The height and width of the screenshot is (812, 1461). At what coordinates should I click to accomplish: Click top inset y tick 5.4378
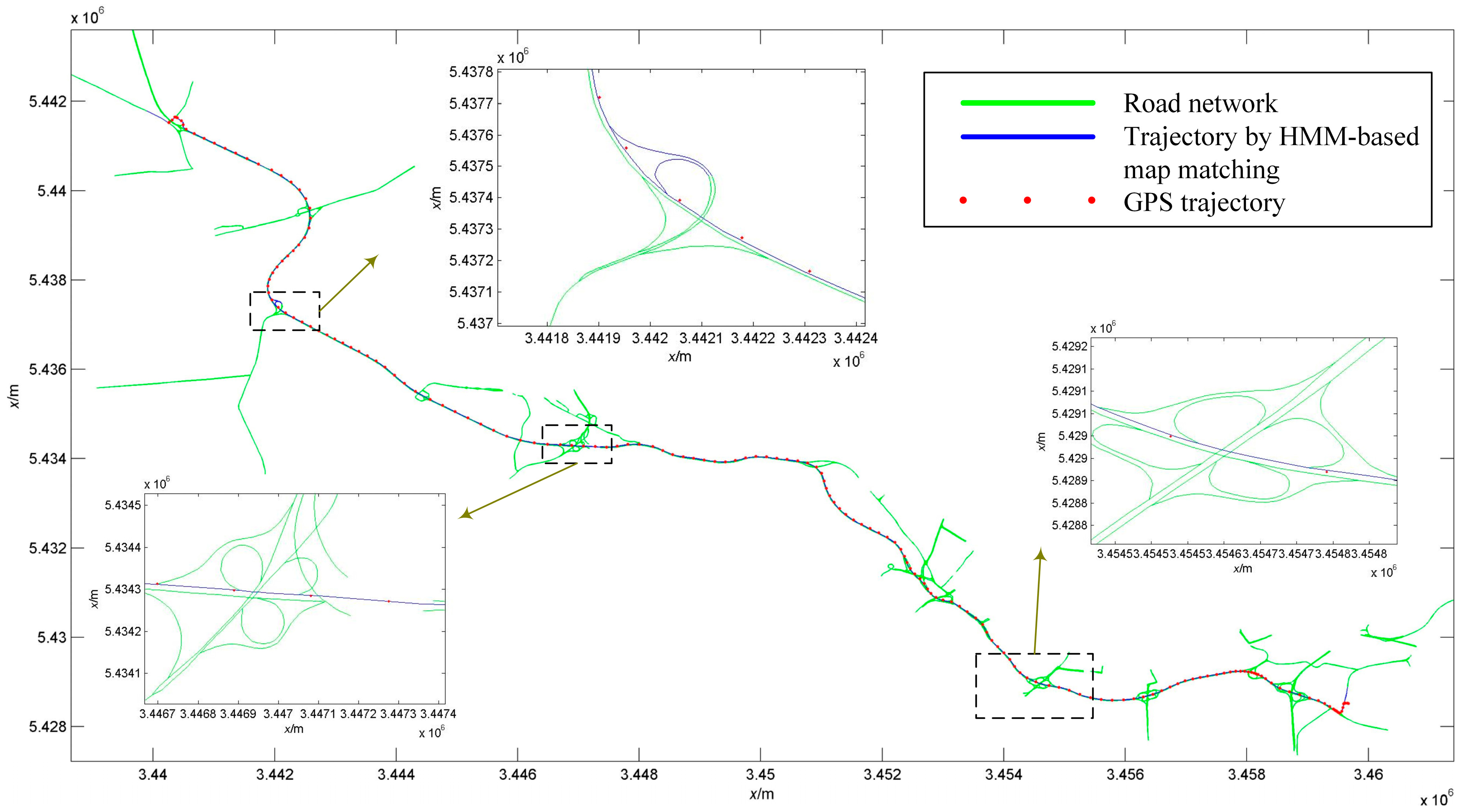tap(471, 72)
